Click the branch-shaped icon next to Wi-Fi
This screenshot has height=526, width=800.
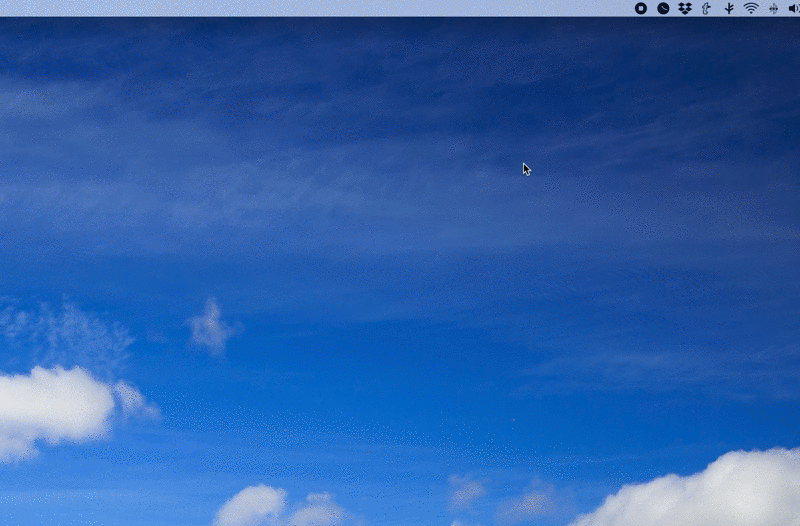point(729,8)
